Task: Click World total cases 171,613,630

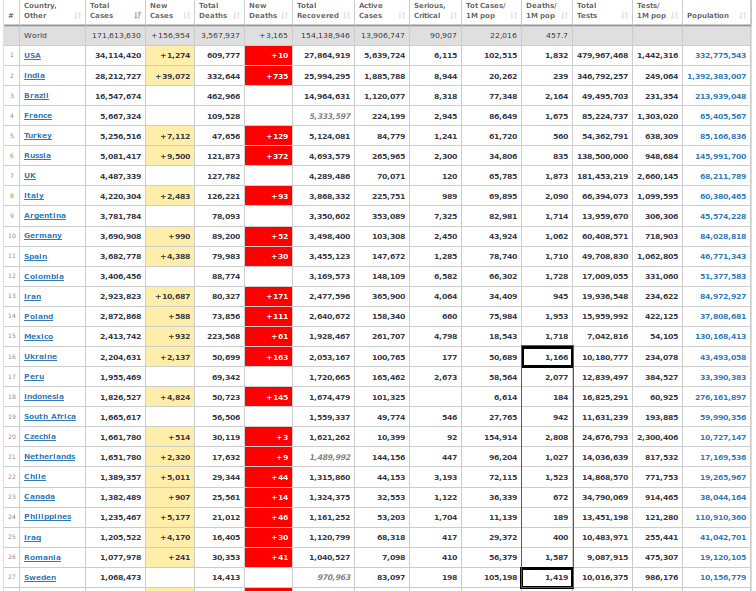Action: 116,36
